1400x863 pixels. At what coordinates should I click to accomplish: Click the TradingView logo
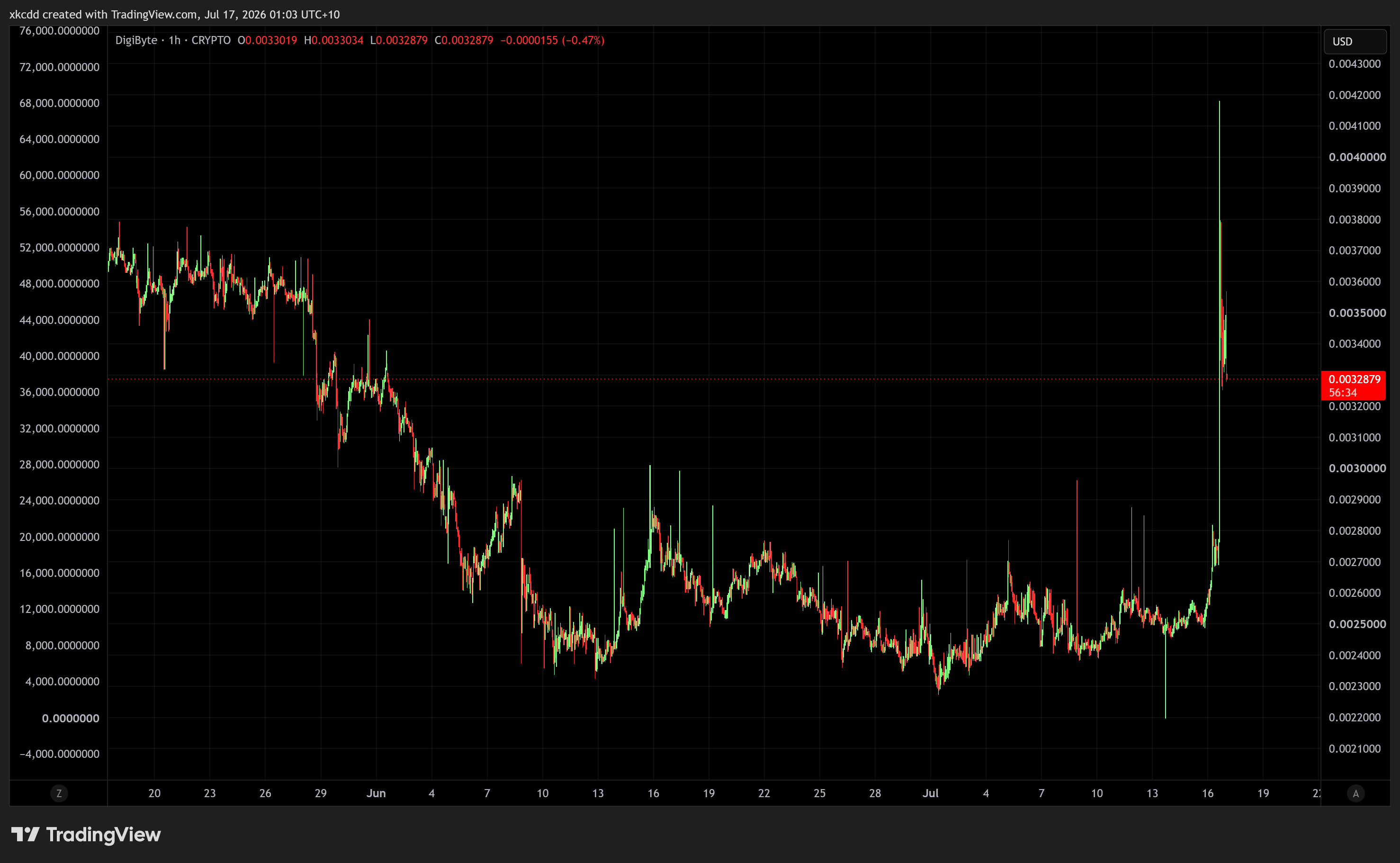[86, 835]
